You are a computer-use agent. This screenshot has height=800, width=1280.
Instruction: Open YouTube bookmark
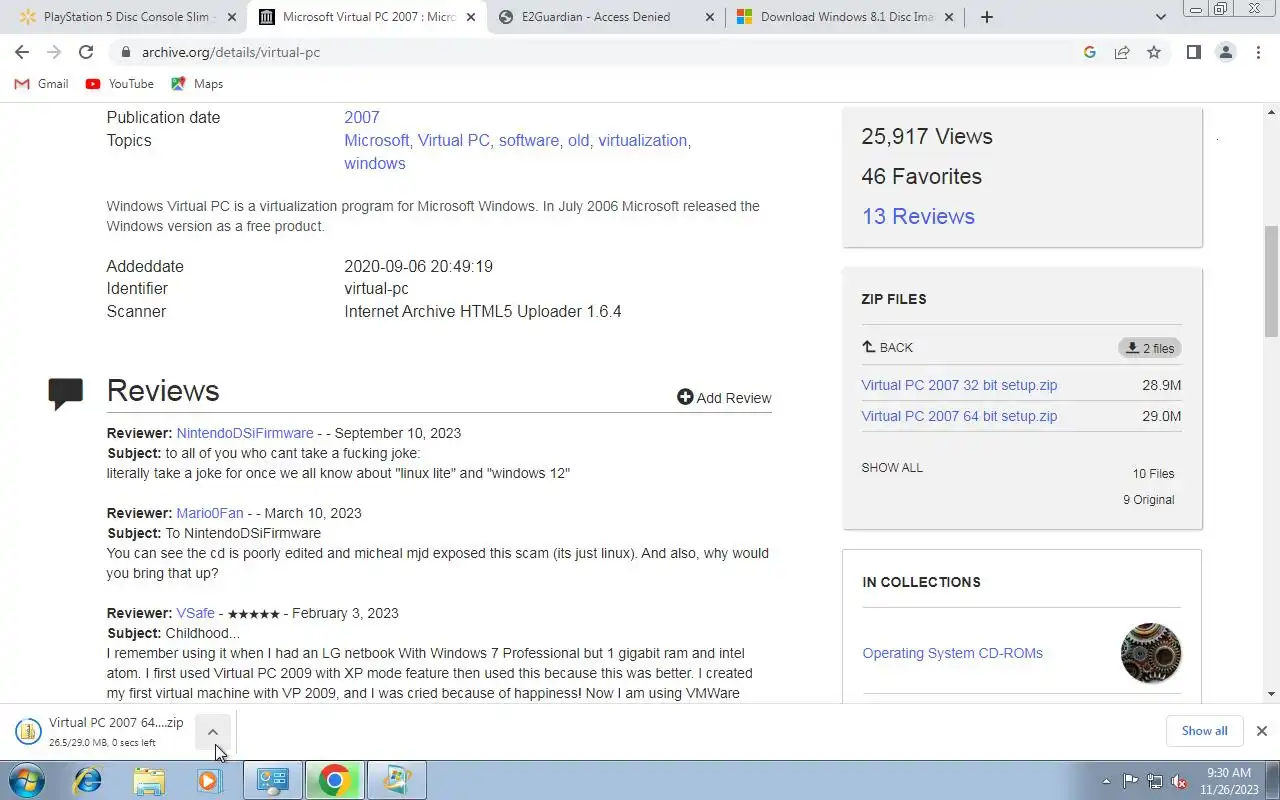pyautogui.click(x=120, y=84)
